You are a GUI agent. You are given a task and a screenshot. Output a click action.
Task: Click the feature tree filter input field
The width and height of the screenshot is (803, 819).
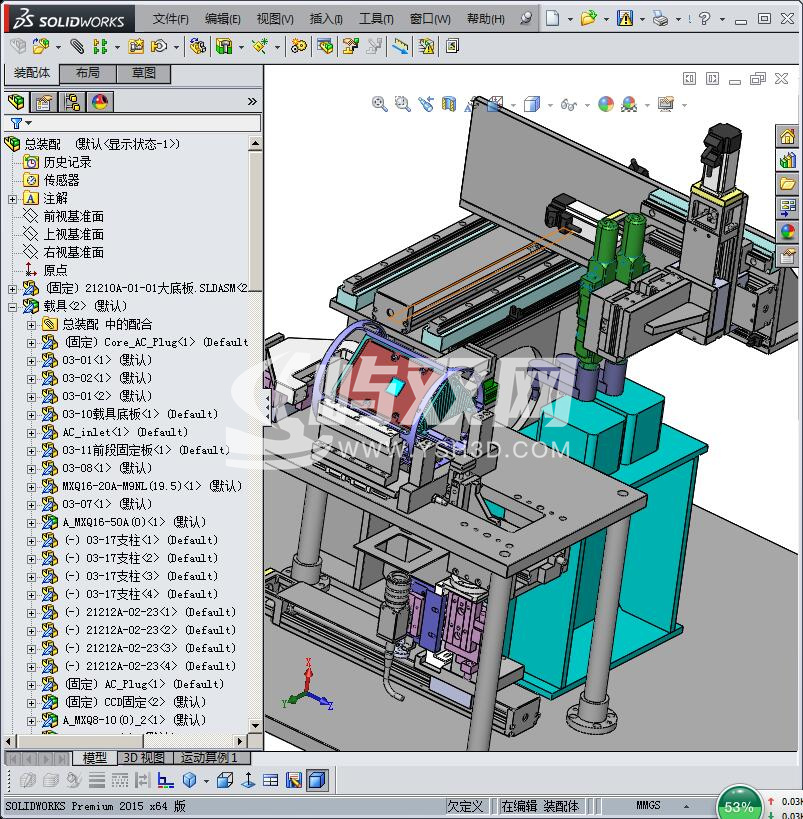point(148,123)
